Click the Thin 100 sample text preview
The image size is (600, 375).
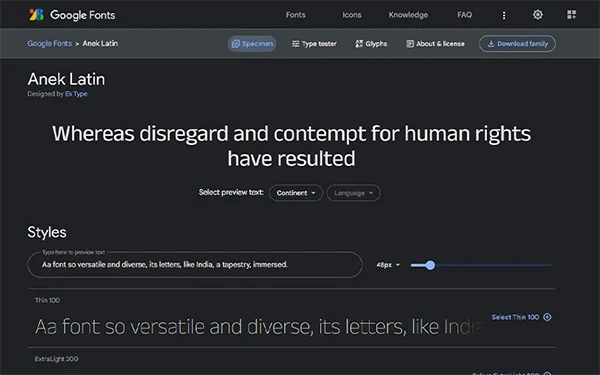tap(258, 326)
